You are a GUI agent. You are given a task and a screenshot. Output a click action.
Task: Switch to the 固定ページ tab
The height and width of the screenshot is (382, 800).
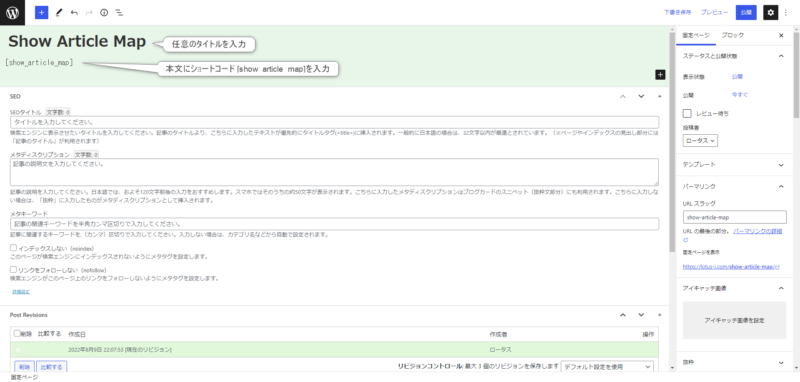coord(695,35)
